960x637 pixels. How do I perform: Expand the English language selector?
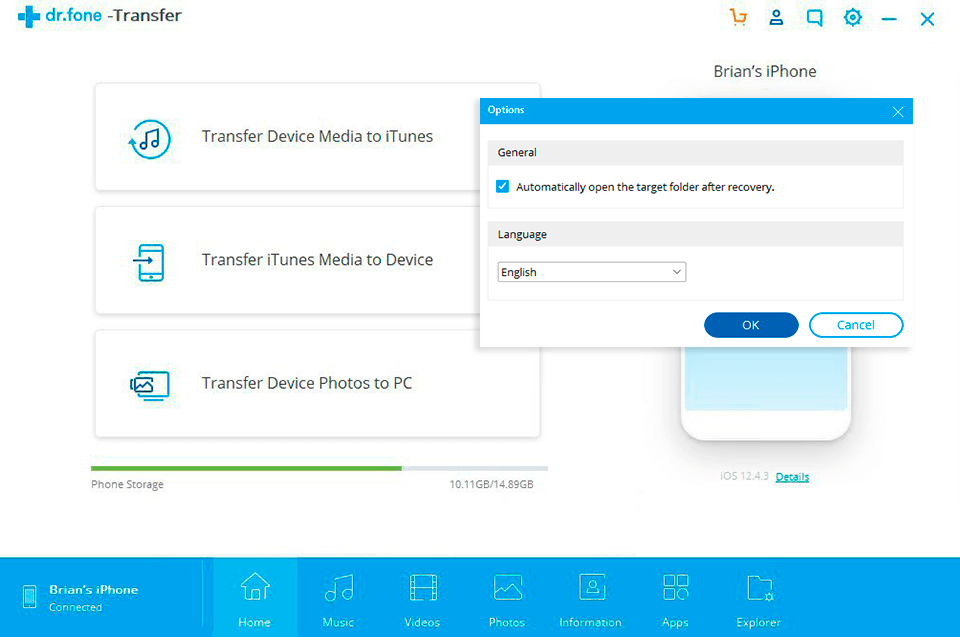[677, 271]
